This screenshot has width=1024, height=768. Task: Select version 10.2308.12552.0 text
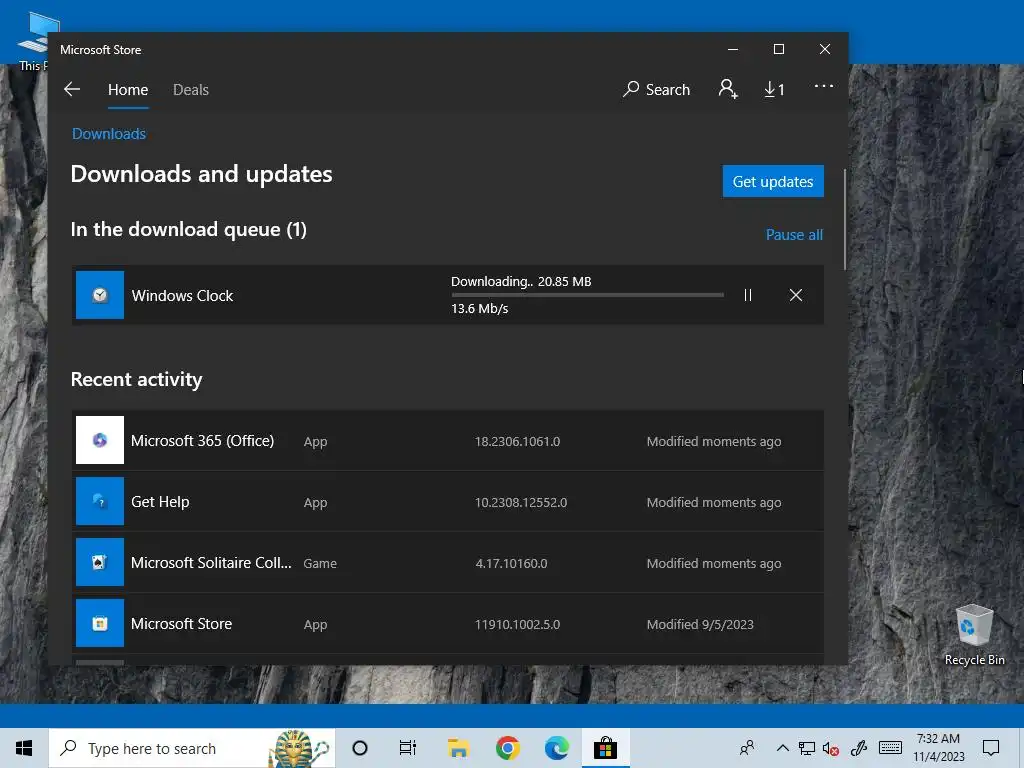[x=520, y=502]
